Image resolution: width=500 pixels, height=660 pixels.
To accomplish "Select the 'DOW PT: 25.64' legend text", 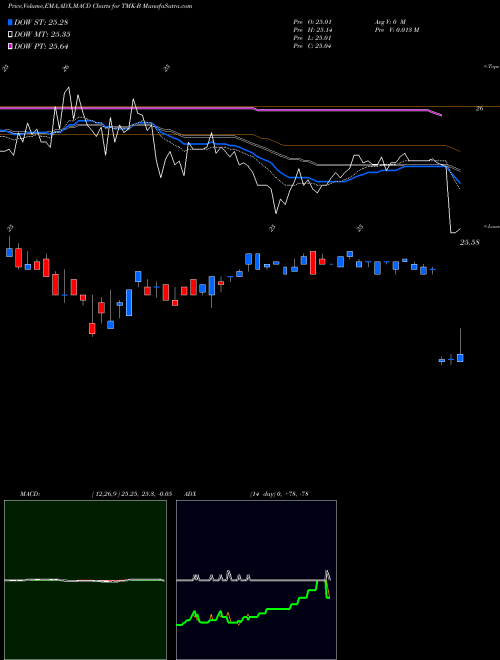I will 41,46.
